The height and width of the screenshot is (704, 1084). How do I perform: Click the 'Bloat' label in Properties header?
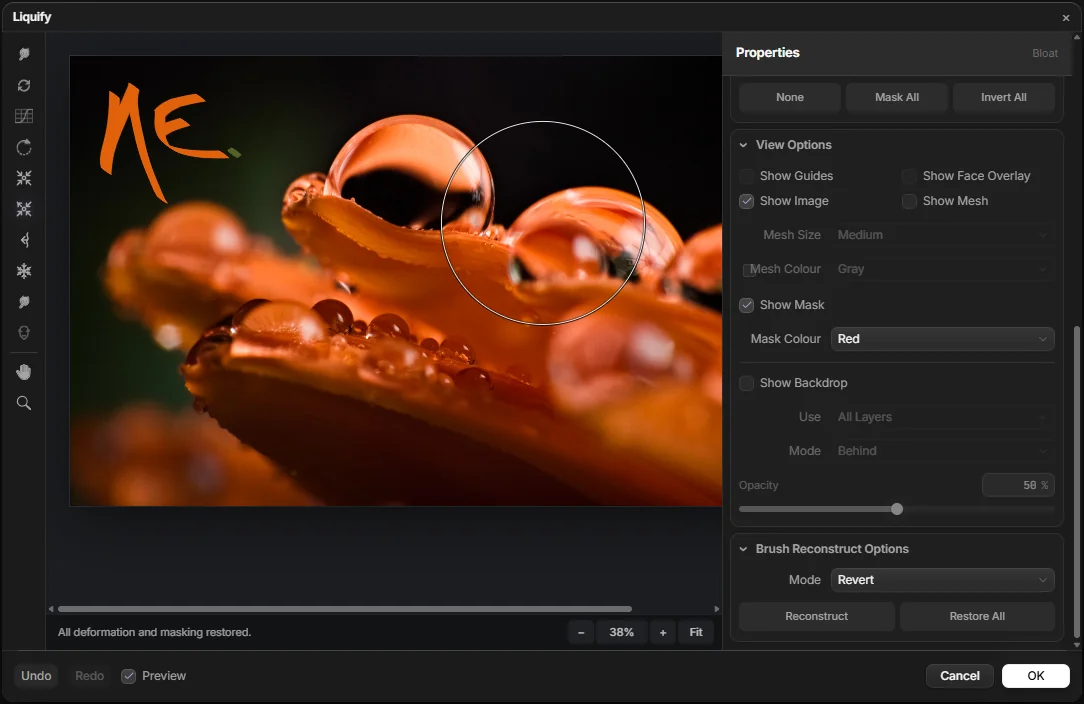1045,53
